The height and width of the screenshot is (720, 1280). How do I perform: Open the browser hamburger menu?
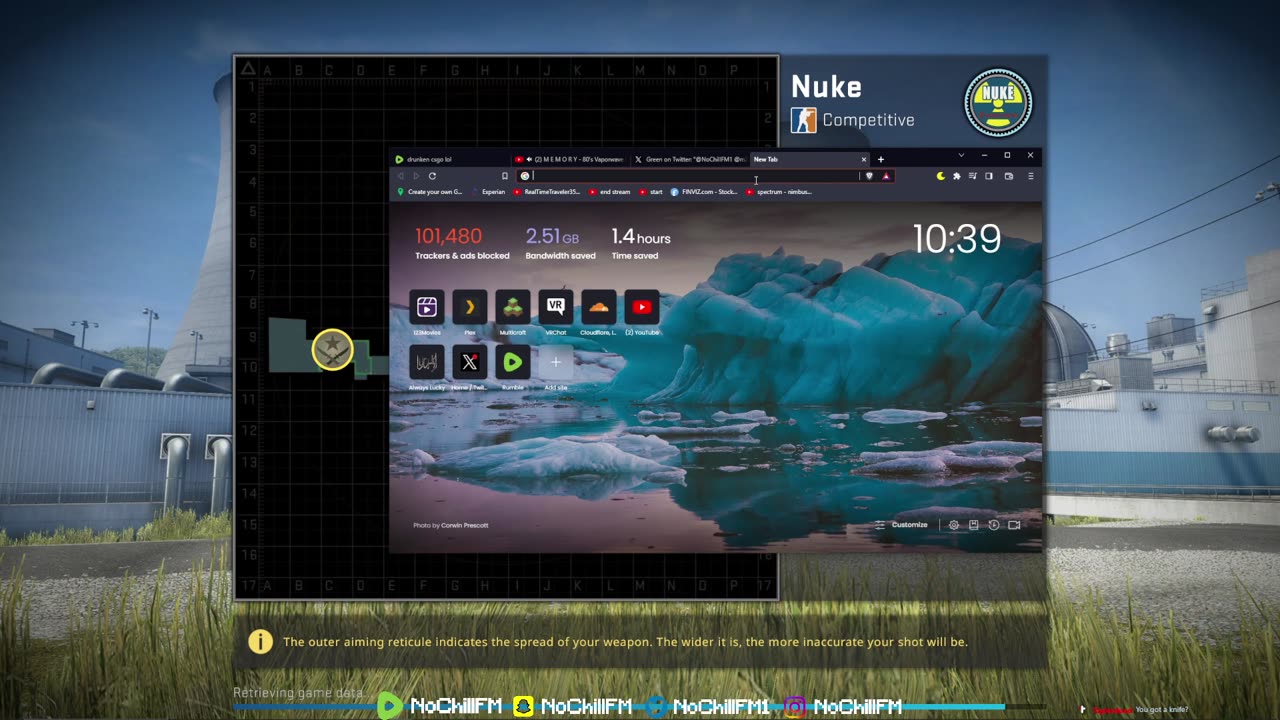[1030, 176]
